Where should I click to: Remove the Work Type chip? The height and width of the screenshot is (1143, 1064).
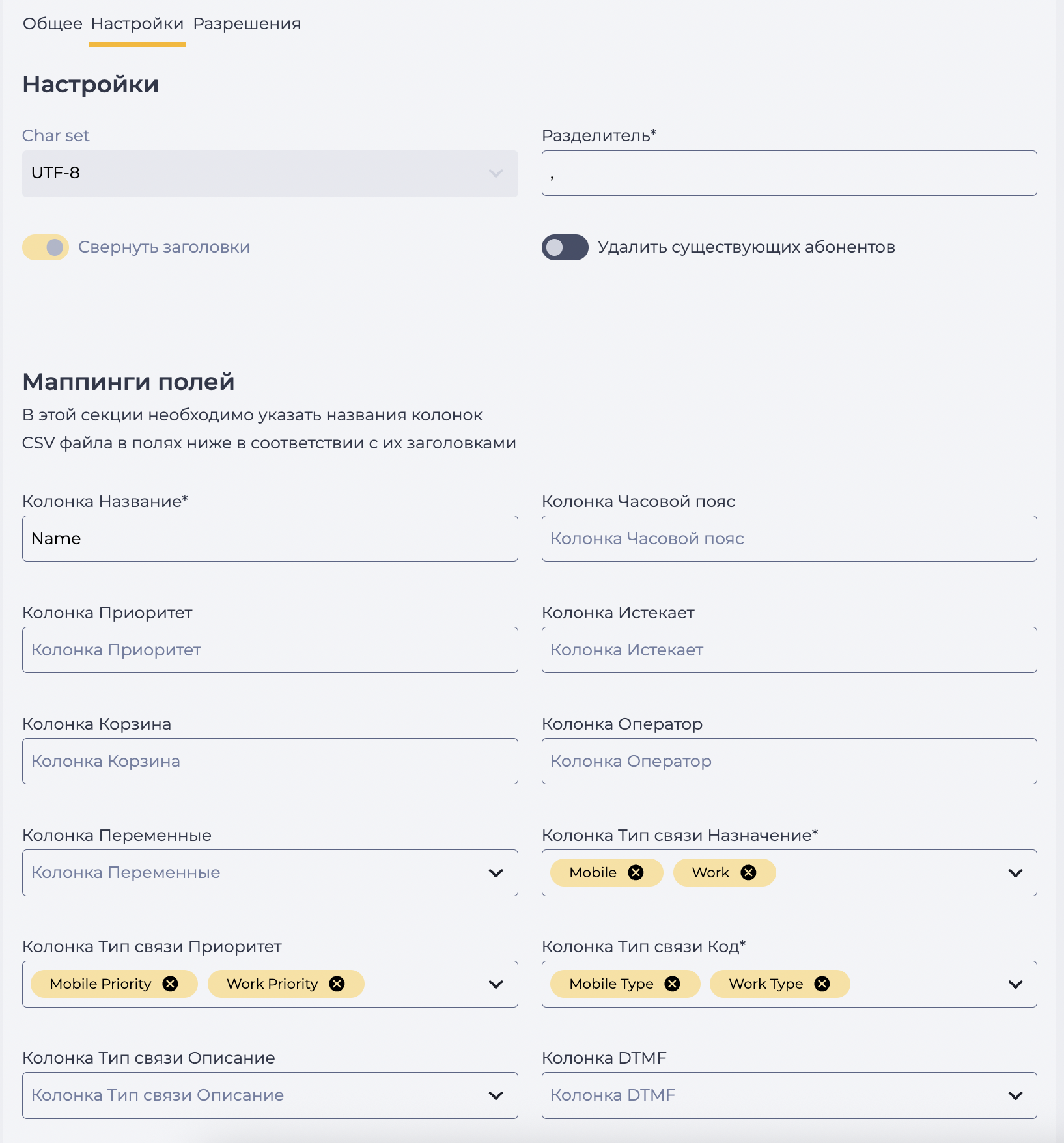(x=822, y=984)
